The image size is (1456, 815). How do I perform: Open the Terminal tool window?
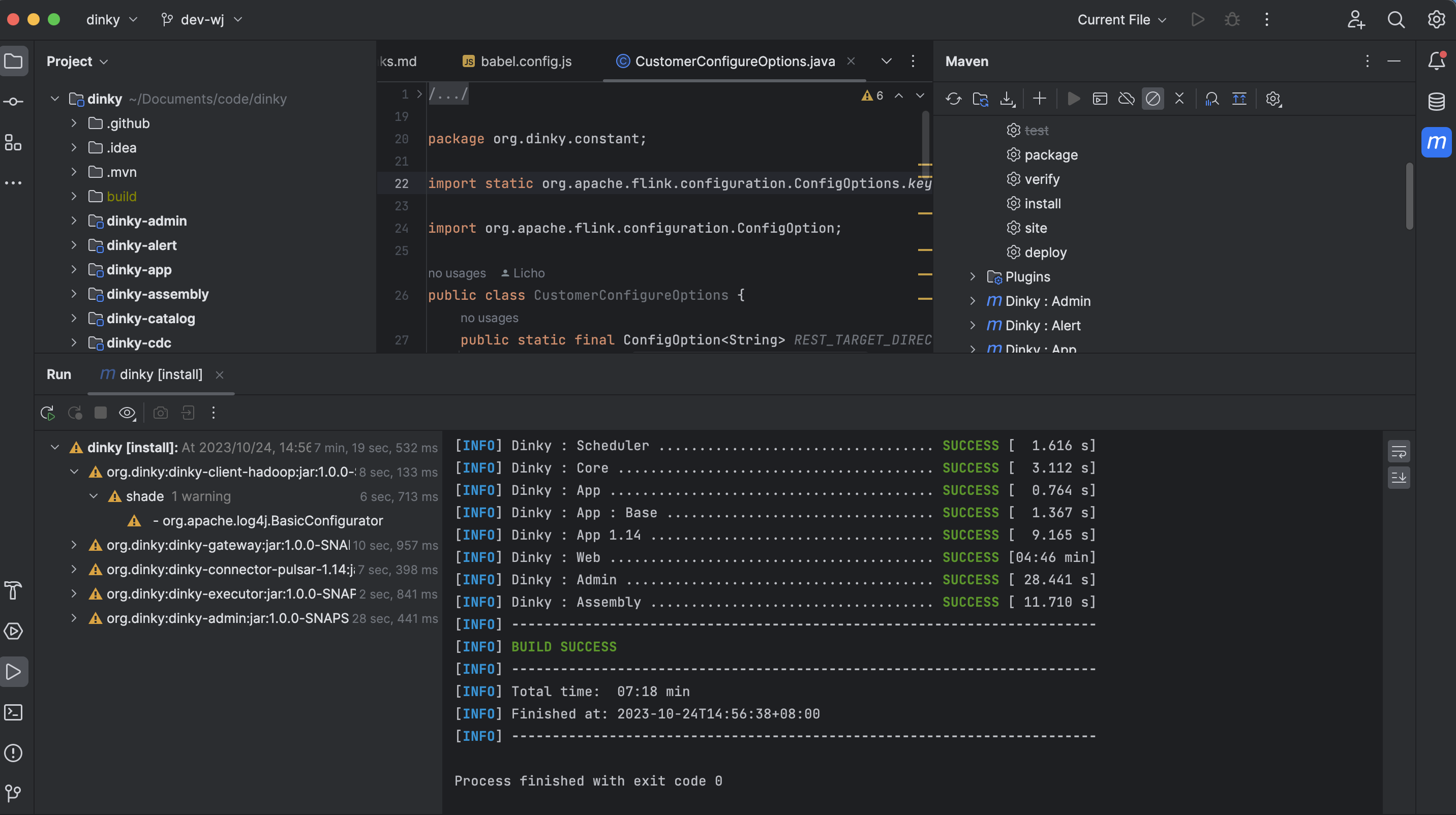click(14, 712)
